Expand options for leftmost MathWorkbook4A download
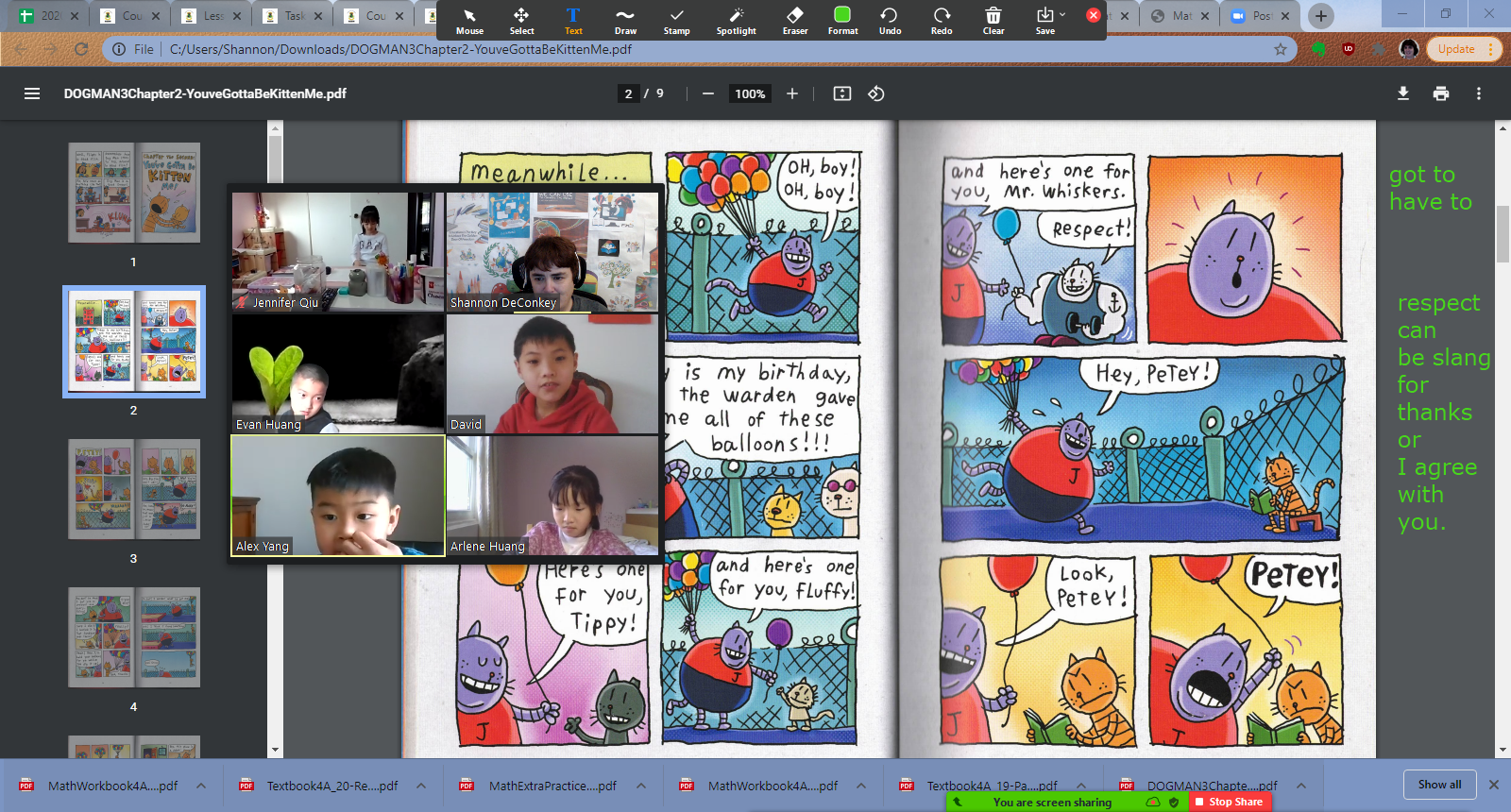Image resolution: width=1511 pixels, height=812 pixels. 201,786
